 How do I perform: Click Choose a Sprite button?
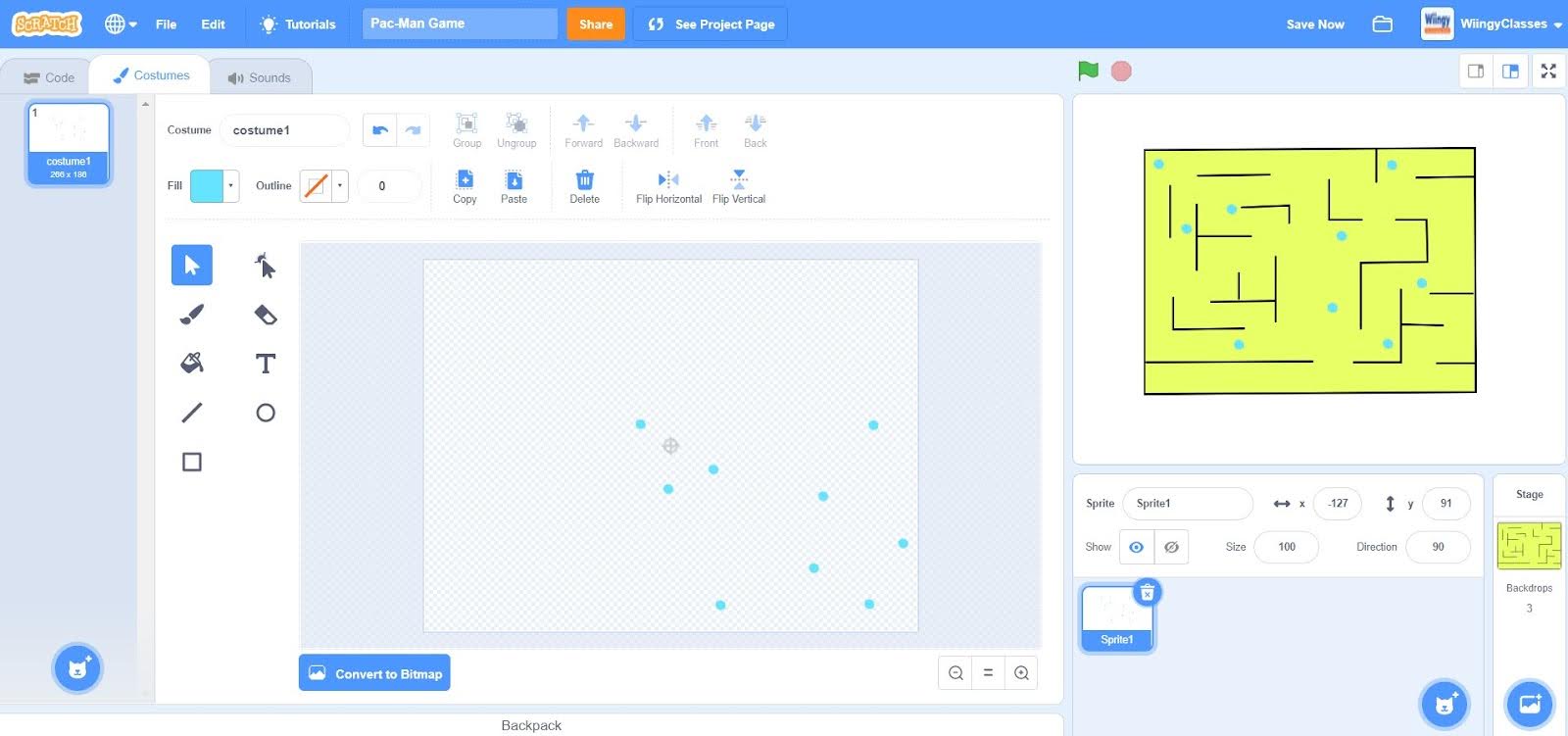coord(1445,704)
